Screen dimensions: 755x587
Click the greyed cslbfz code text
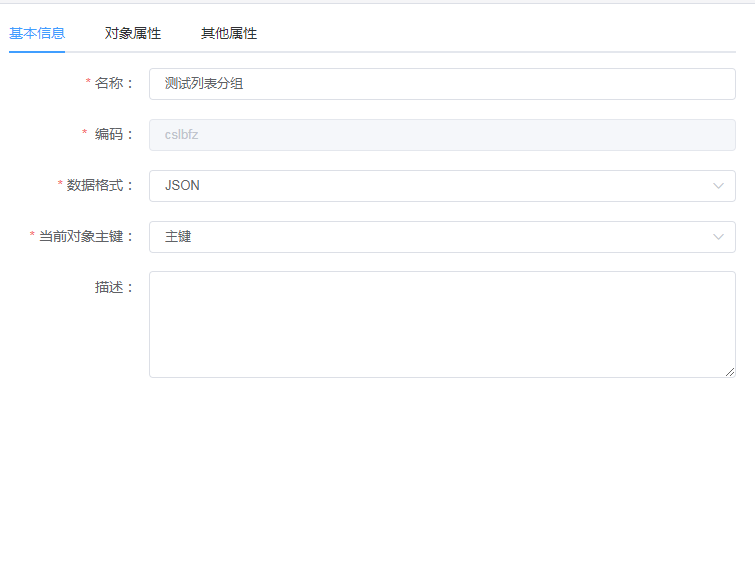click(181, 135)
